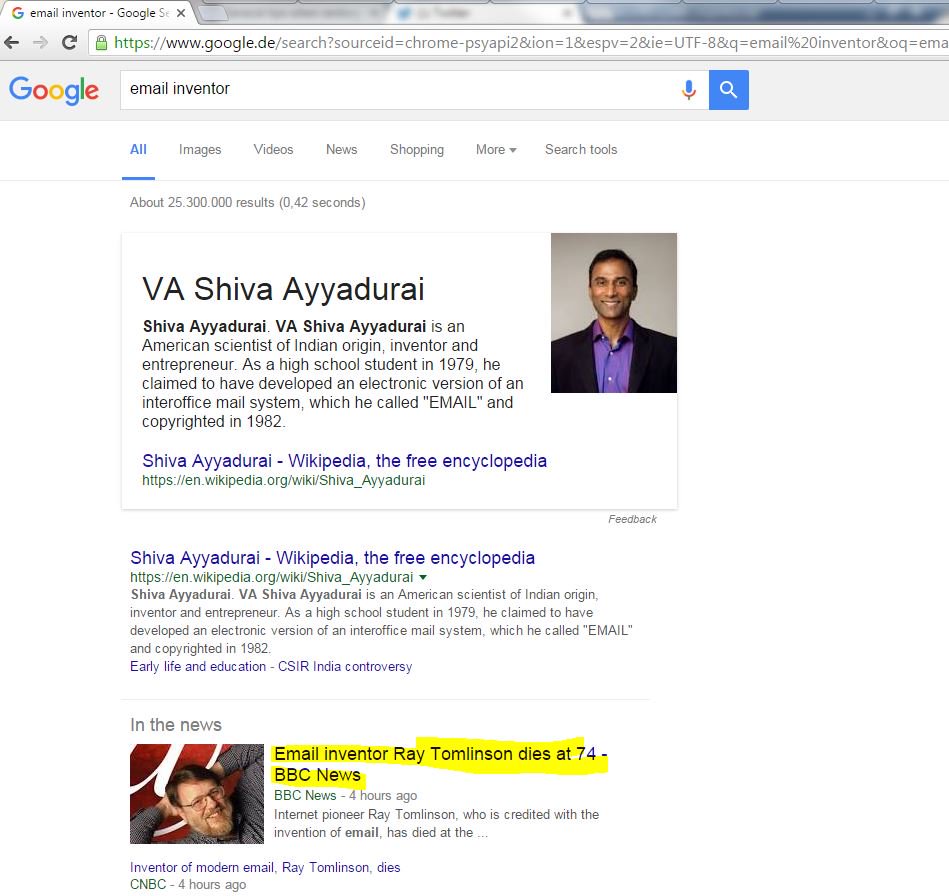Click the Feedback link under snippet
949x896 pixels.
click(632, 519)
